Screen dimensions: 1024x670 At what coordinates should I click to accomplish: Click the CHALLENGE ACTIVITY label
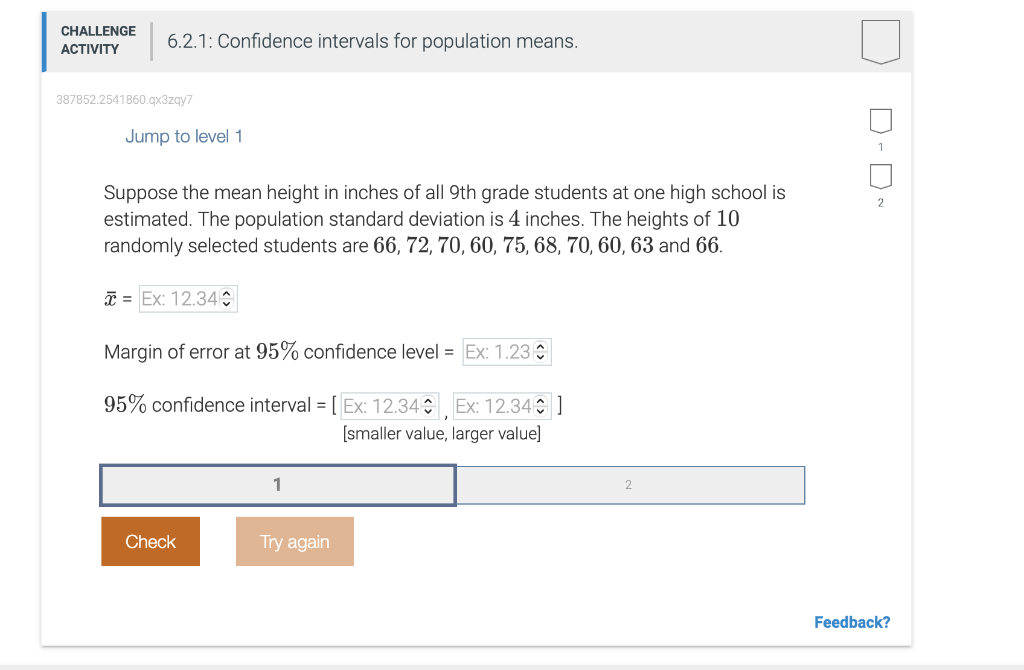click(x=97, y=39)
